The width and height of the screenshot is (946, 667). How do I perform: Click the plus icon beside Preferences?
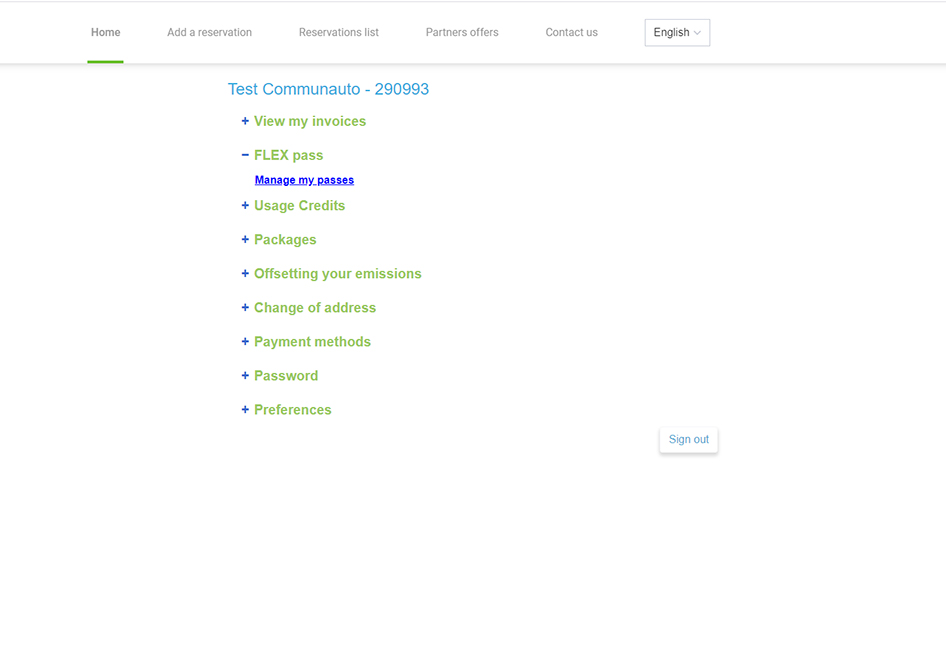coord(245,410)
